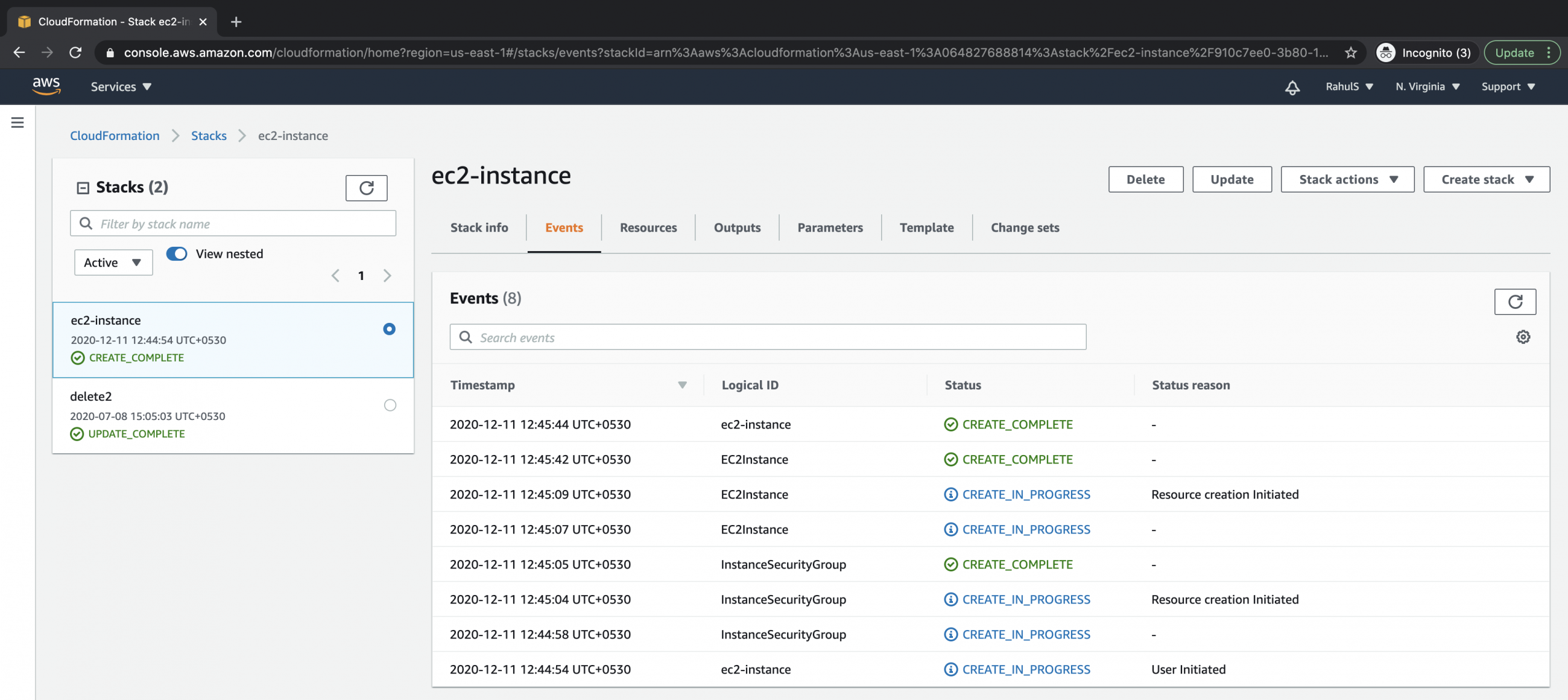Click the search icon in Search events

point(466,337)
